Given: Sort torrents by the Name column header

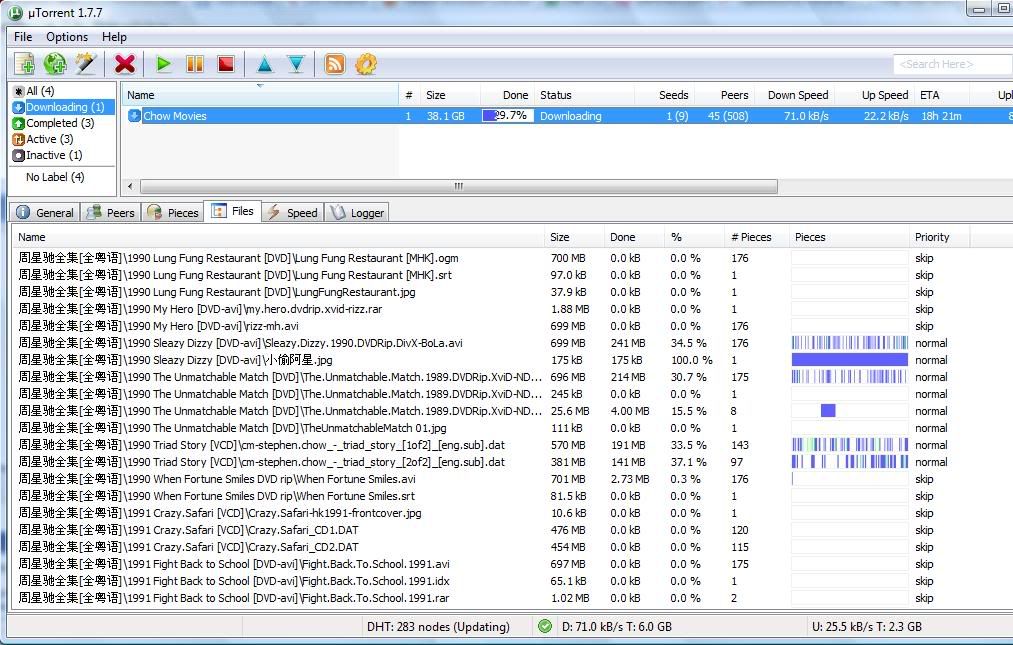Looking at the screenshot, I should (x=260, y=95).
